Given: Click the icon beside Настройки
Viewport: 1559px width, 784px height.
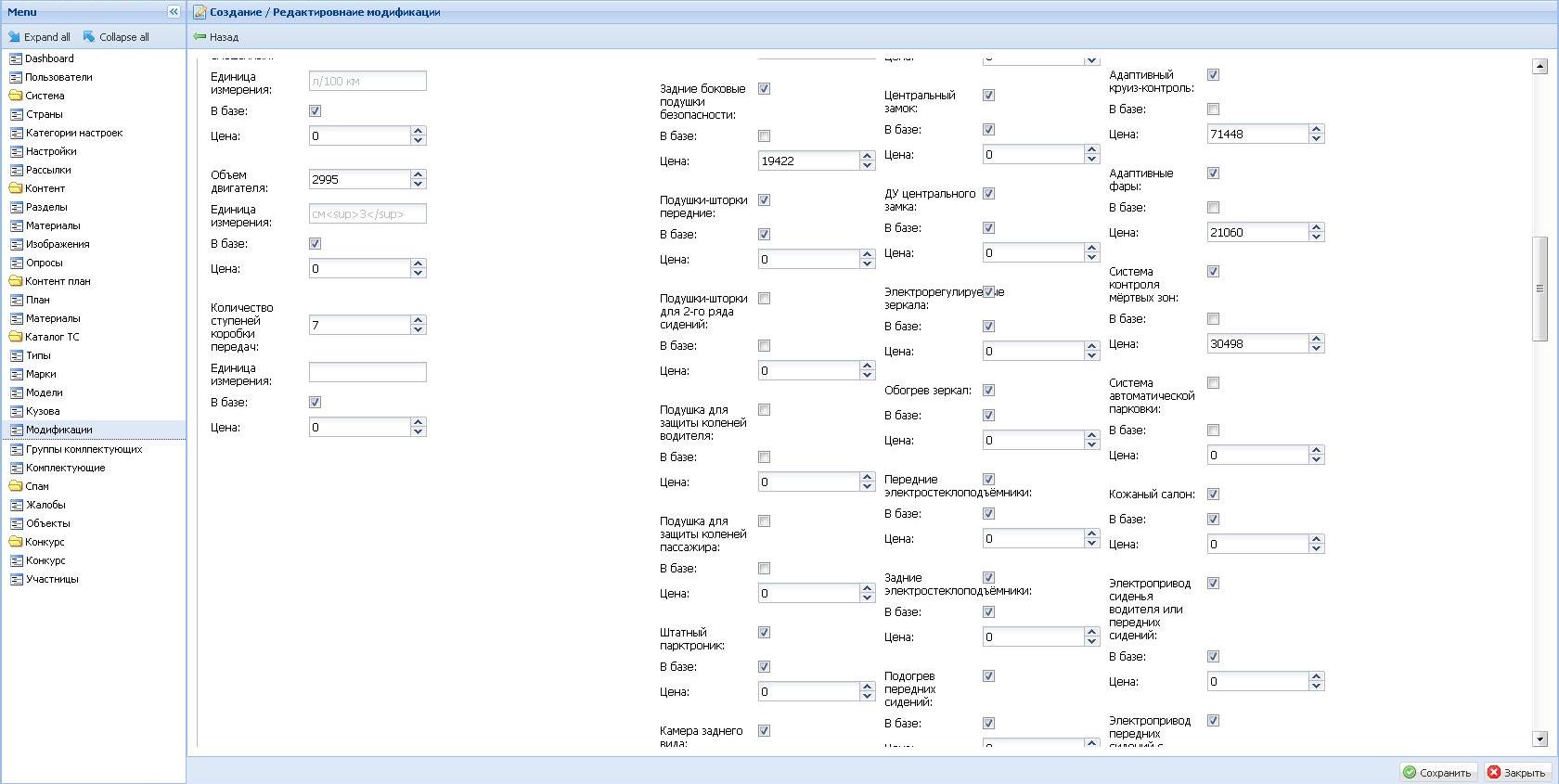Looking at the screenshot, I should (16, 151).
